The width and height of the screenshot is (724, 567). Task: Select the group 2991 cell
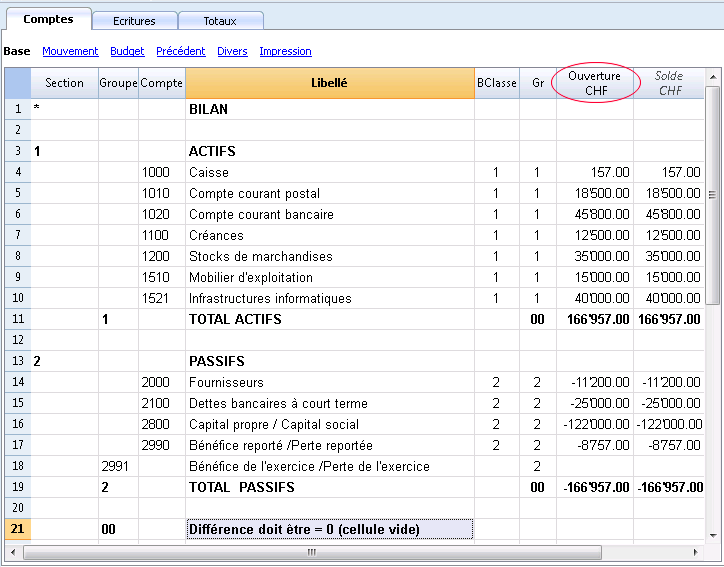coord(118,466)
